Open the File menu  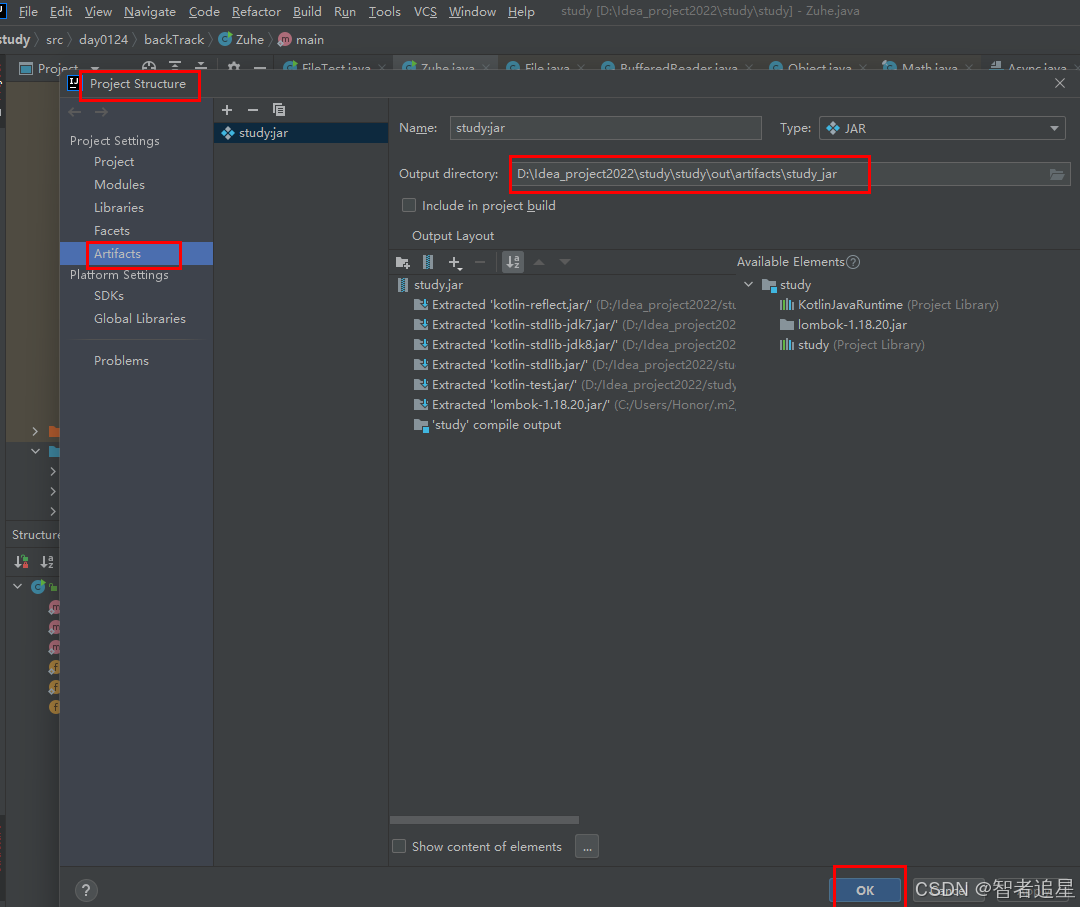point(28,12)
